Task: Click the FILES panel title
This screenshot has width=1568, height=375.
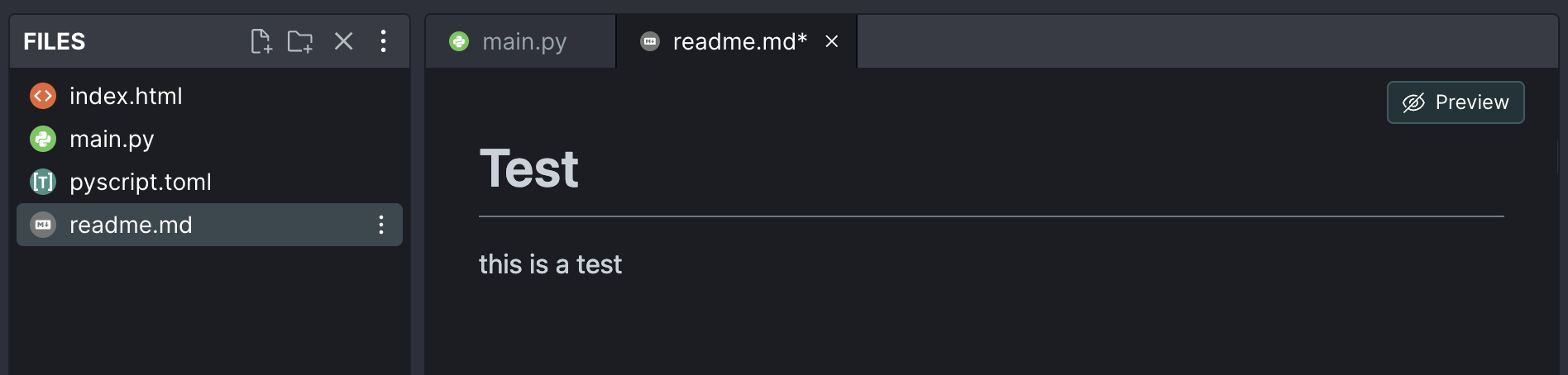Action: tap(55, 41)
